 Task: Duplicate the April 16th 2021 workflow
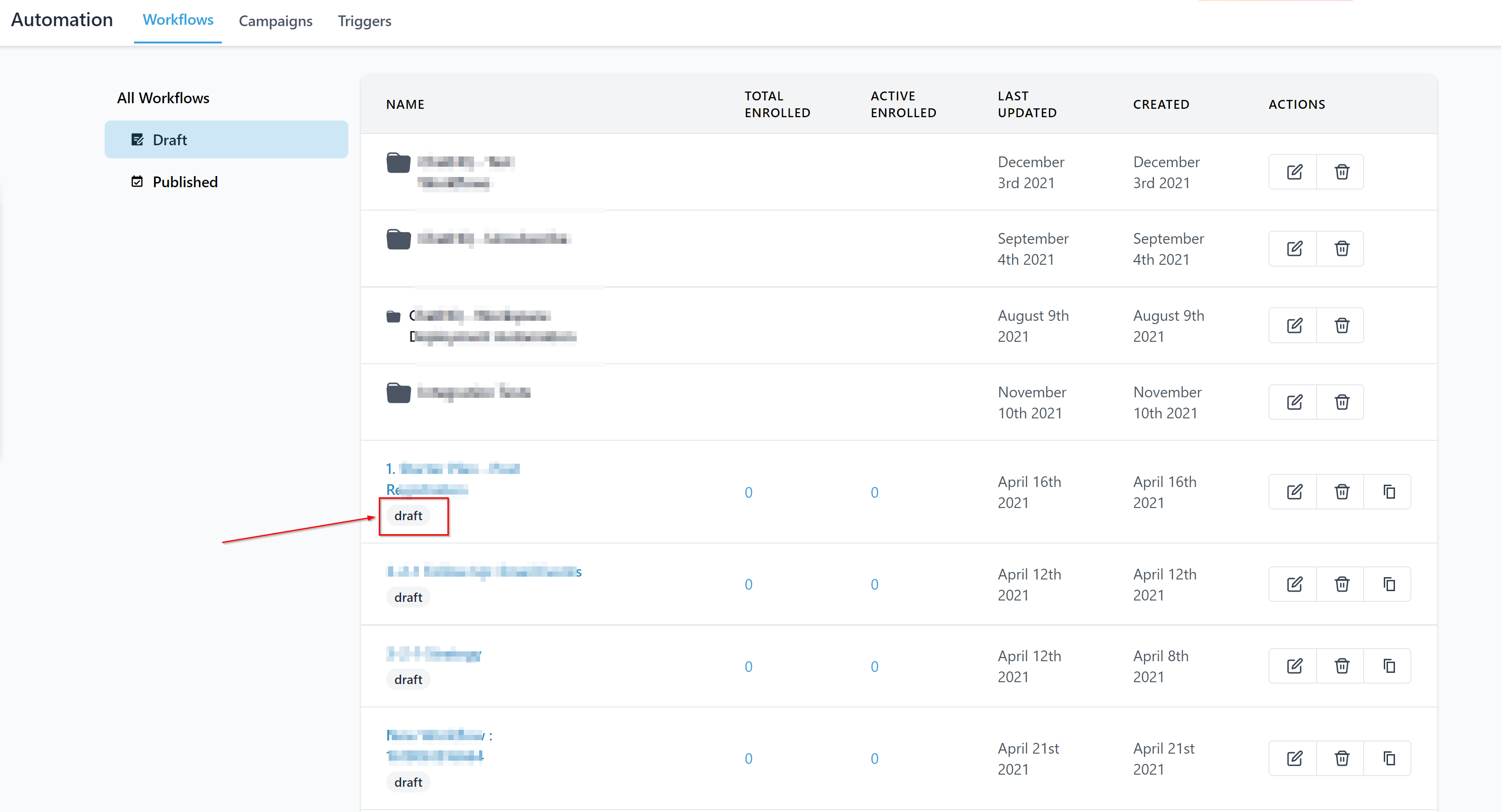tap(1388, 492)
